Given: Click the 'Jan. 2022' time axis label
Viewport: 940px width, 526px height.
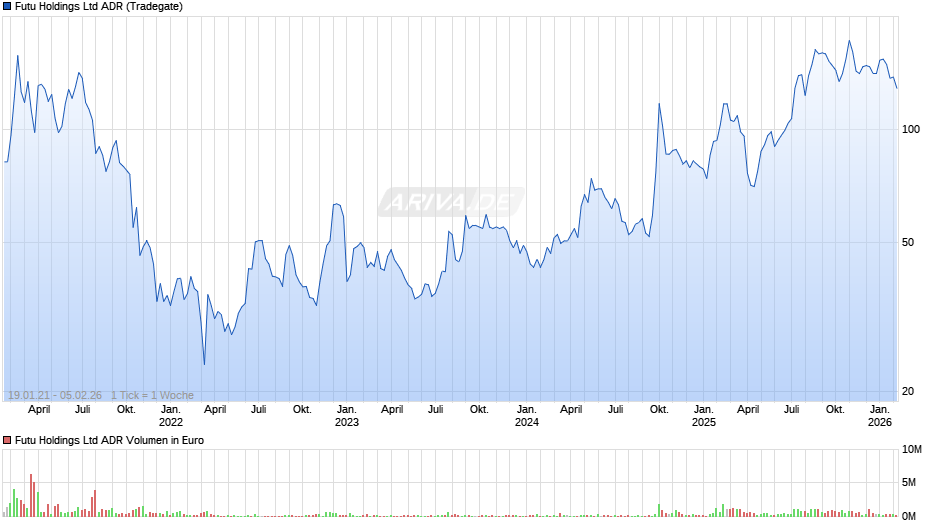Looking at the screenshot, I should 170,416.
